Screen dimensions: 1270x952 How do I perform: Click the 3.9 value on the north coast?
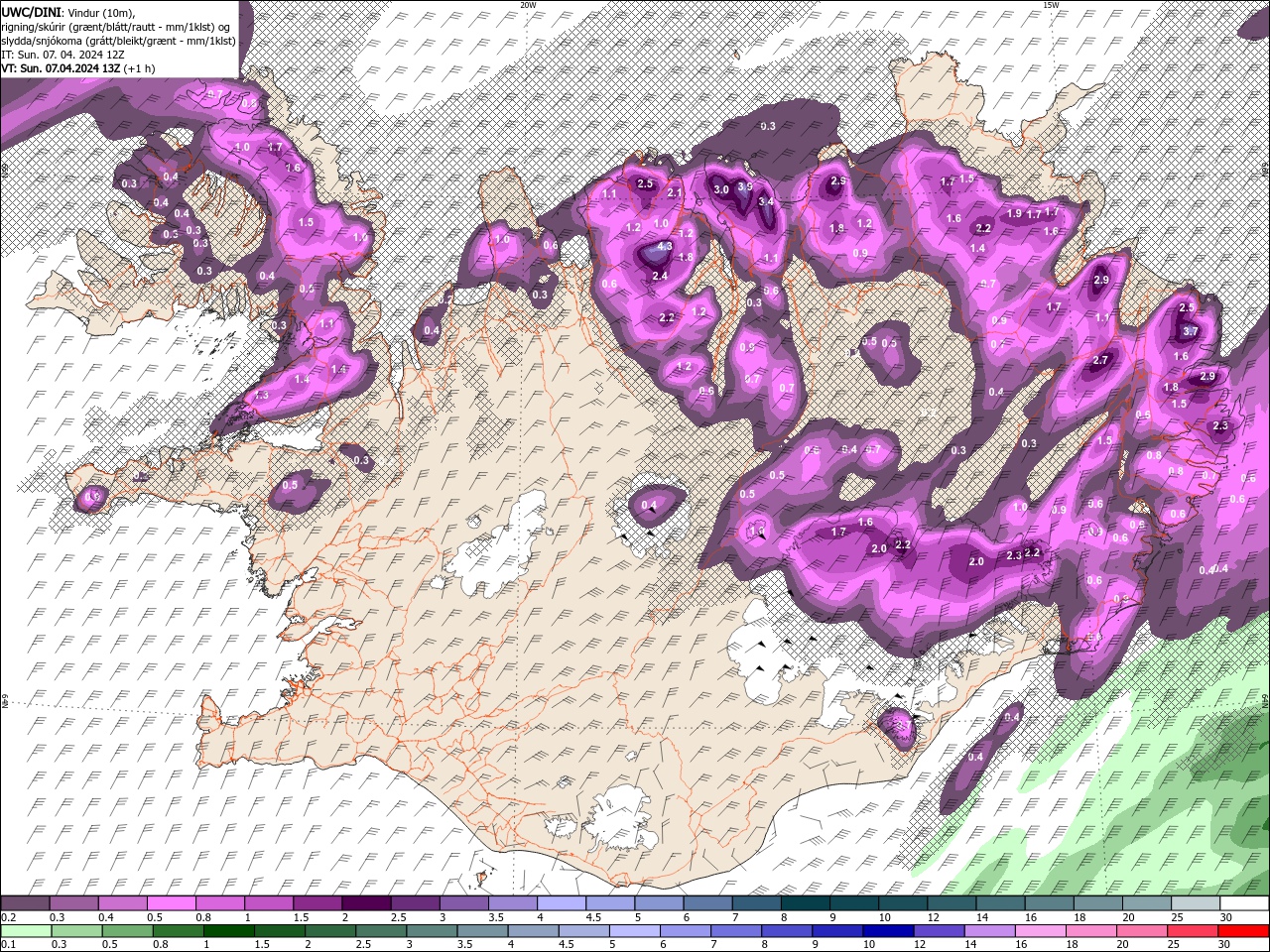[x=745, y=185]
